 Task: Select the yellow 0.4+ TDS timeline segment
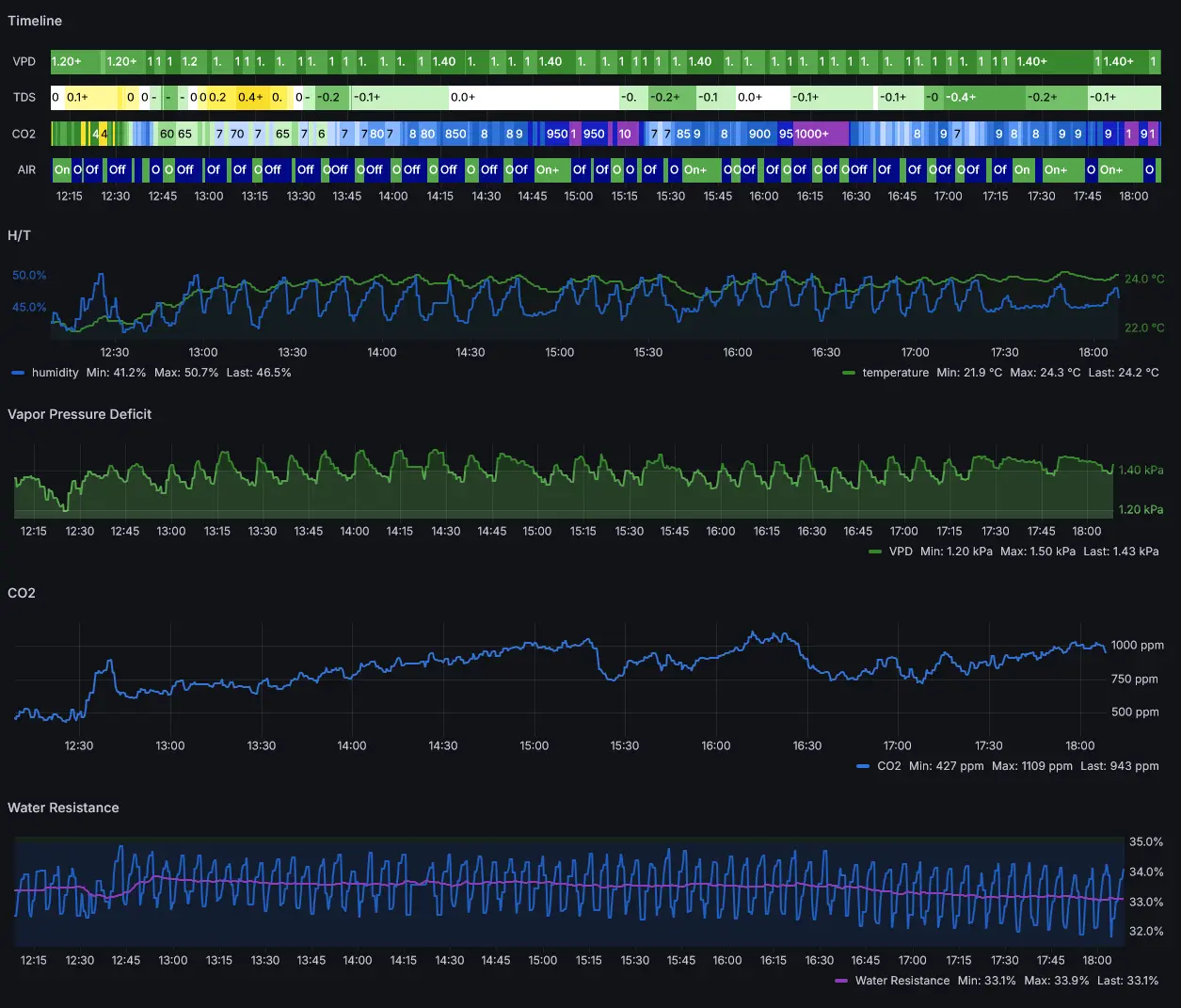[250, 97]
